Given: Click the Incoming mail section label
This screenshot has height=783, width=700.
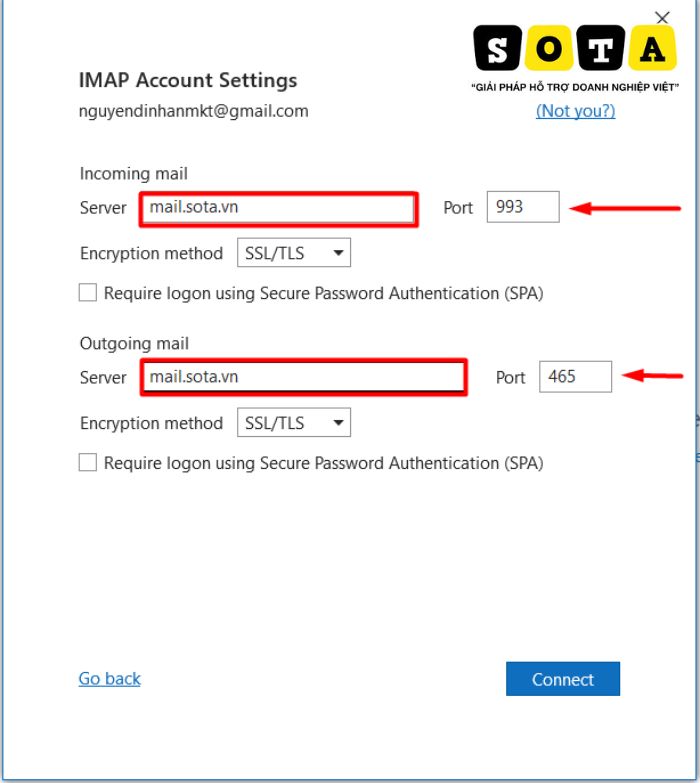Looking at the screenshot, I should pyautogui.click(x=134, y=174).
